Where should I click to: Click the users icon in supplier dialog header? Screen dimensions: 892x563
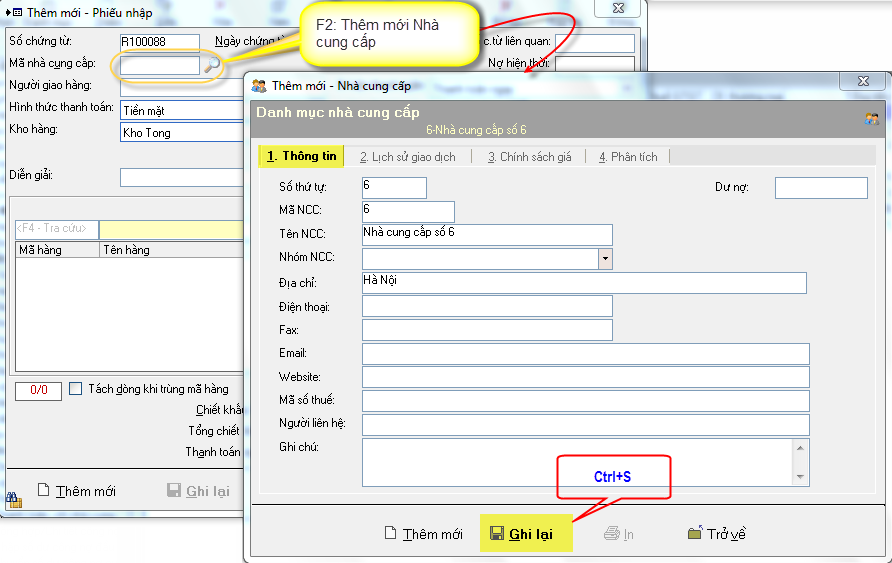tap(871, 119)
